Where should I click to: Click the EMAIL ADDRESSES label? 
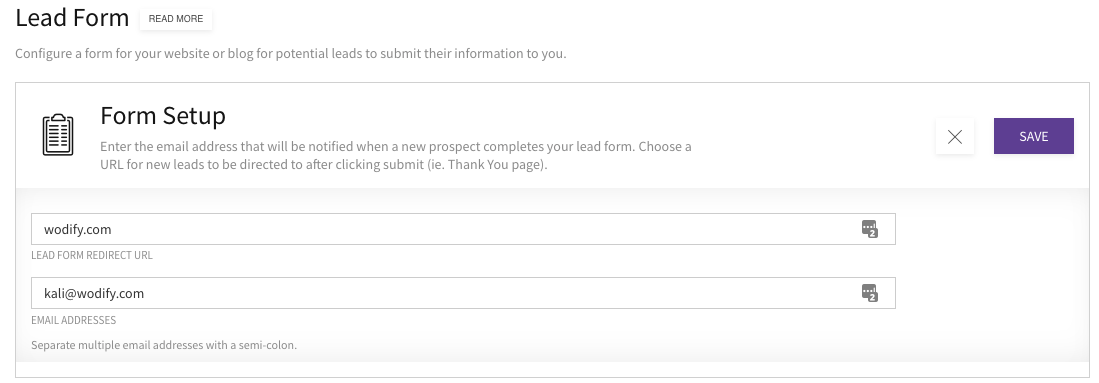74,320
